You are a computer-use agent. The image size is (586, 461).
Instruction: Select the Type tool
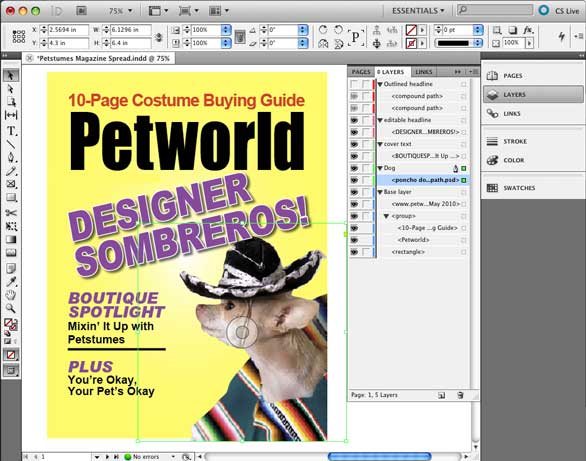pos(11,131)
